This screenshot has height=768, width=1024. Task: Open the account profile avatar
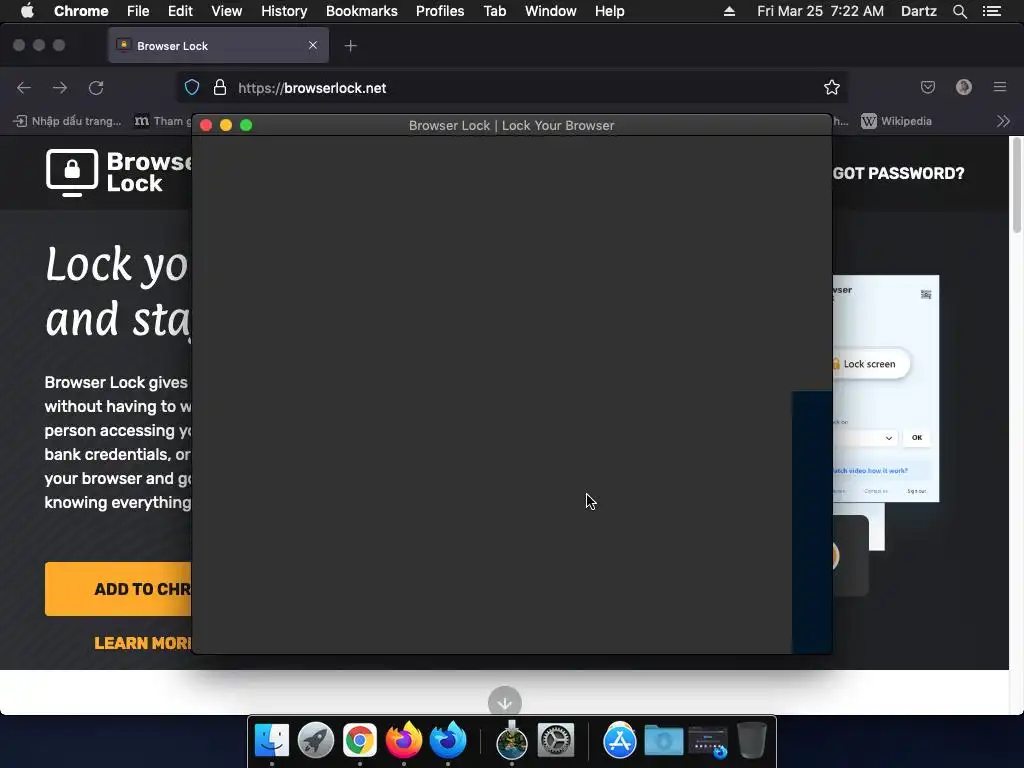point(964,87)
